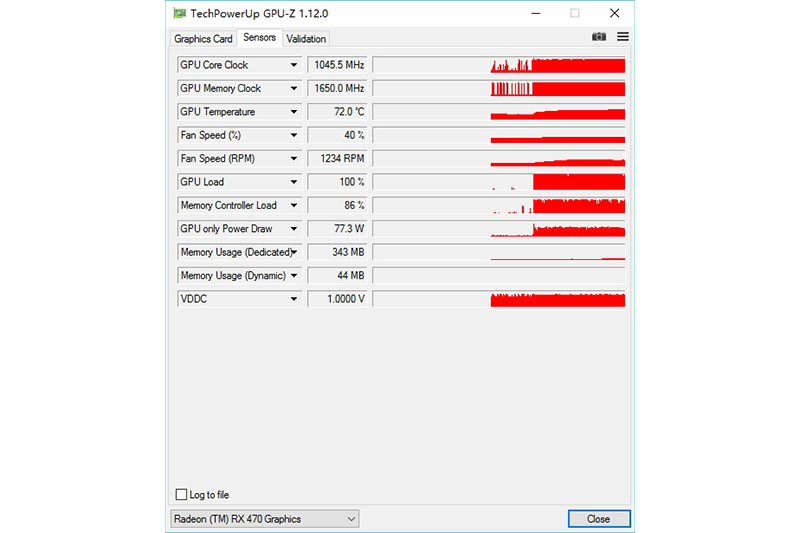Click the Memory Controller Load graph
The width and height of the screenshot is (800, 533).
[499, 206]
